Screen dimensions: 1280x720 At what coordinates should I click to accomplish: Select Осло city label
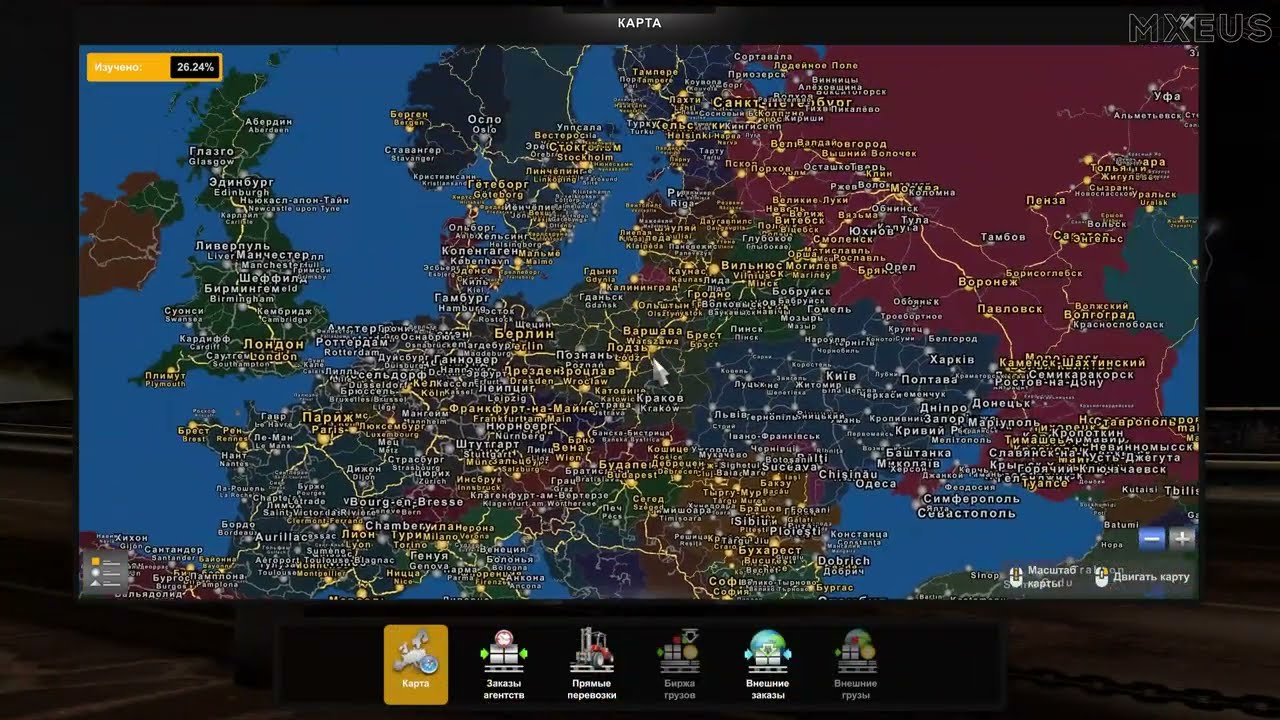tap(484, 120)
